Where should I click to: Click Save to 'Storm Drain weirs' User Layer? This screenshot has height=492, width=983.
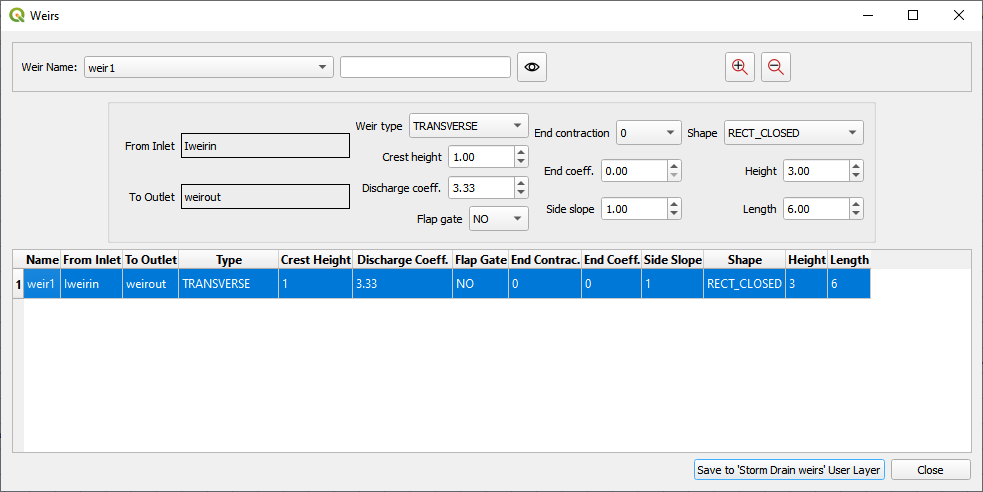click(x=789, y=470)
